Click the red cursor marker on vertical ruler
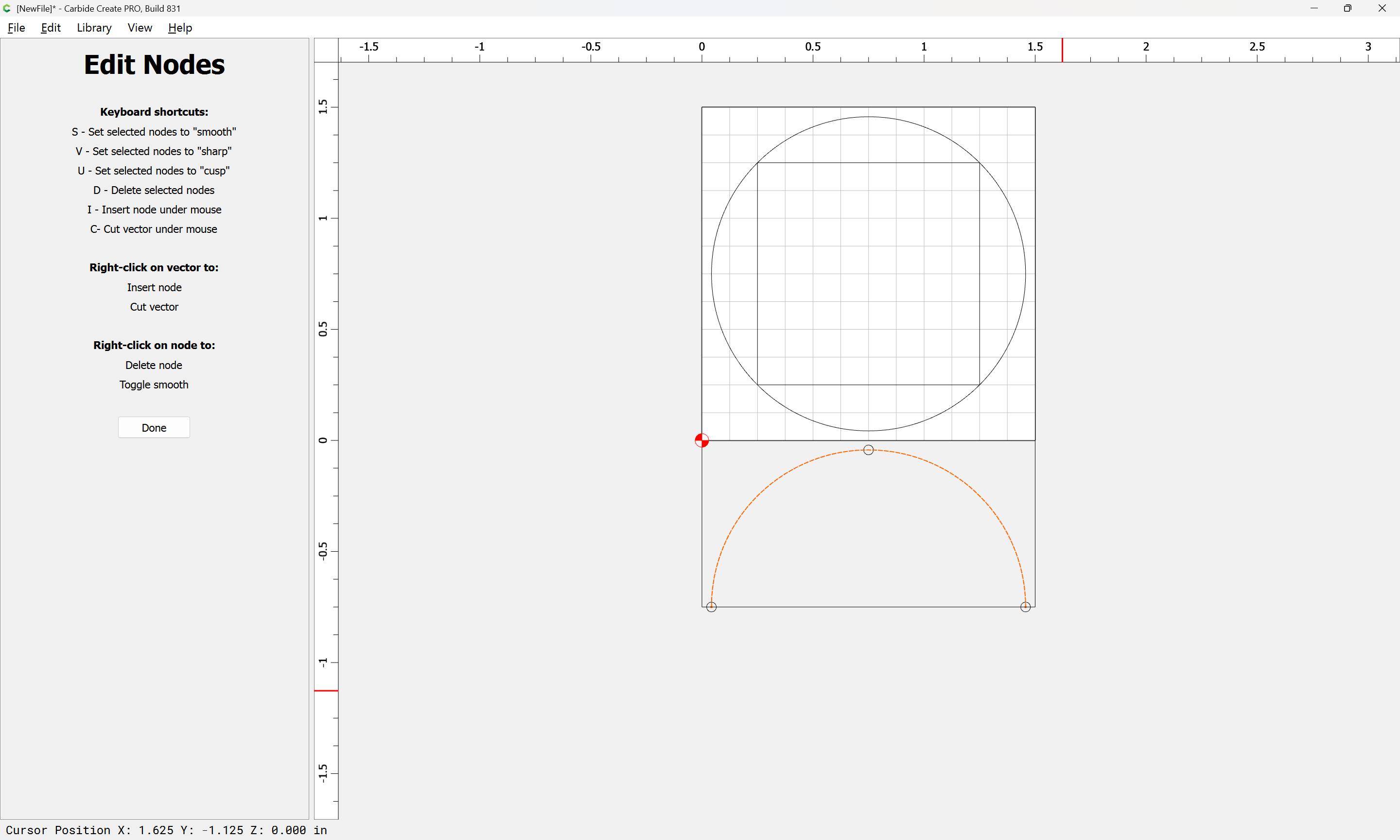The height and width of the screenshot is (840, 1400). (x=326, y=691)
